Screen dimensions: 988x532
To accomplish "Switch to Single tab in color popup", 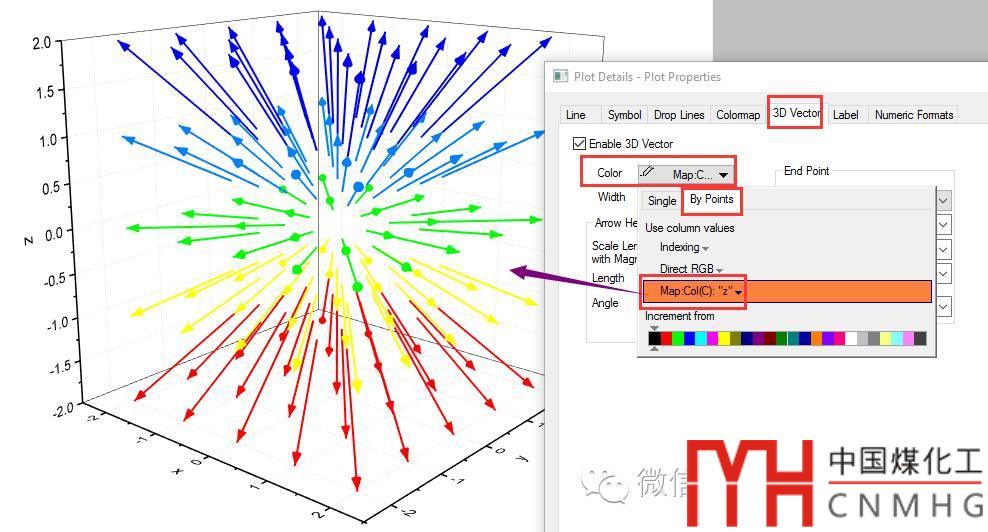I will coord(662,201).
